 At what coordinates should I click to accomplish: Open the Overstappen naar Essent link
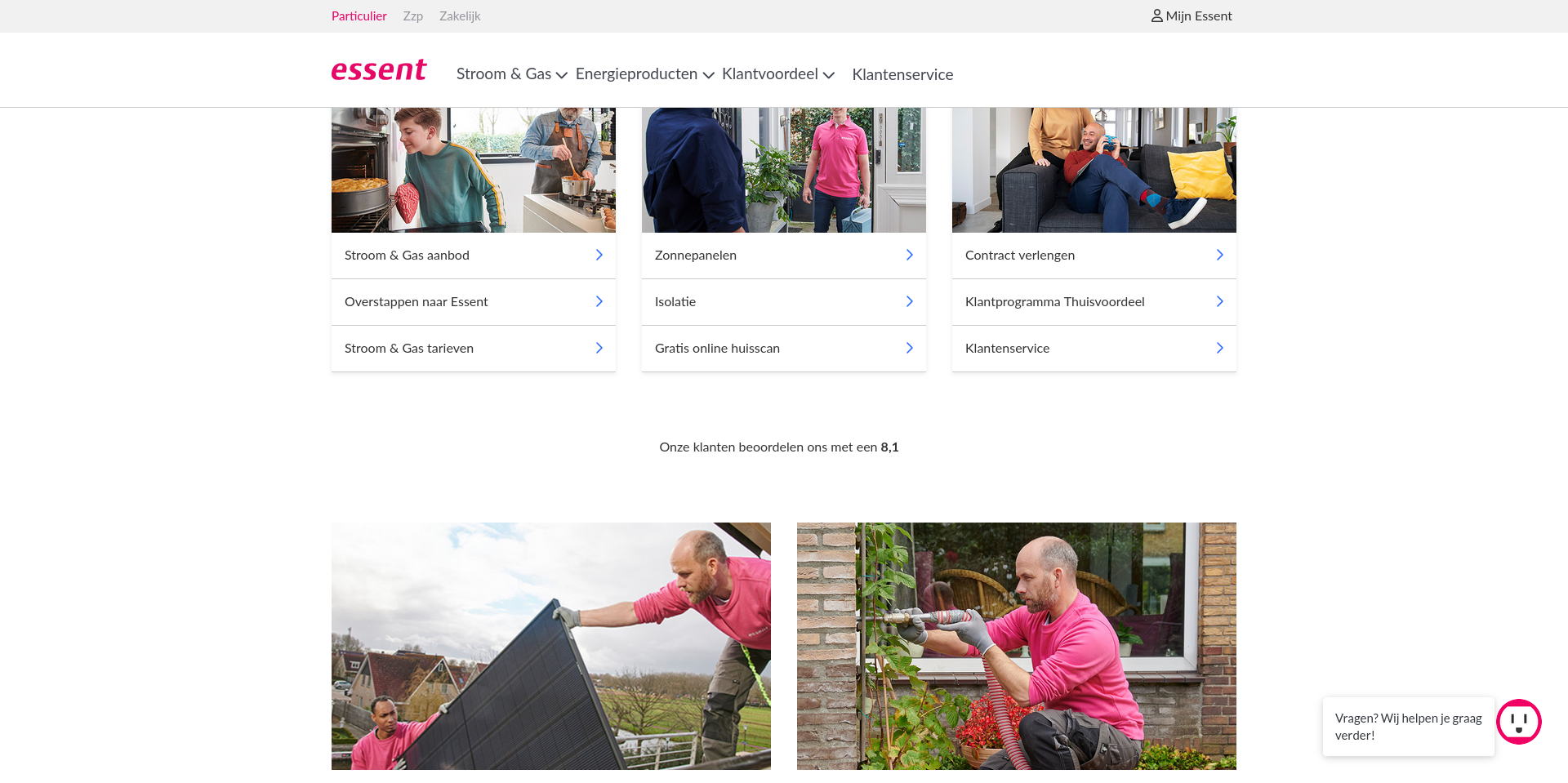pyautogui.click(x=416, y=301)
